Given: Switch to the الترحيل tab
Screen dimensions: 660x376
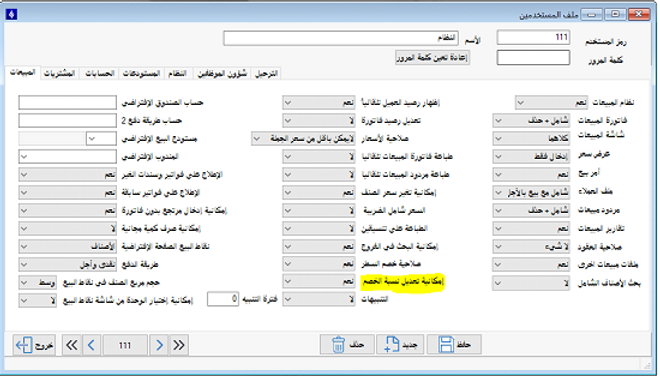Looking at the screenshot, I should click(266, 74).
